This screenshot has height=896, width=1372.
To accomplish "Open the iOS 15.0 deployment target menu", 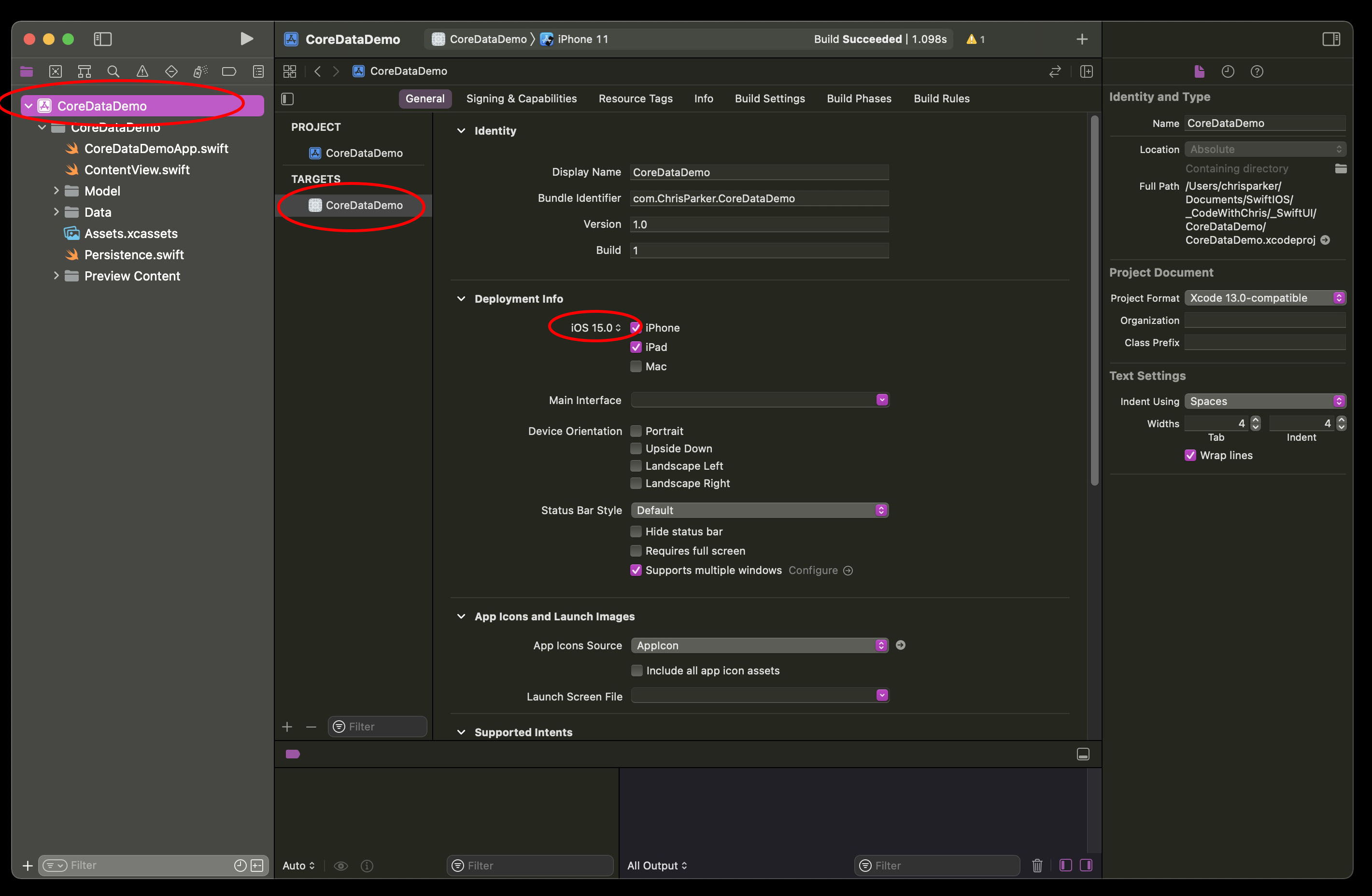I will [595, 328].
